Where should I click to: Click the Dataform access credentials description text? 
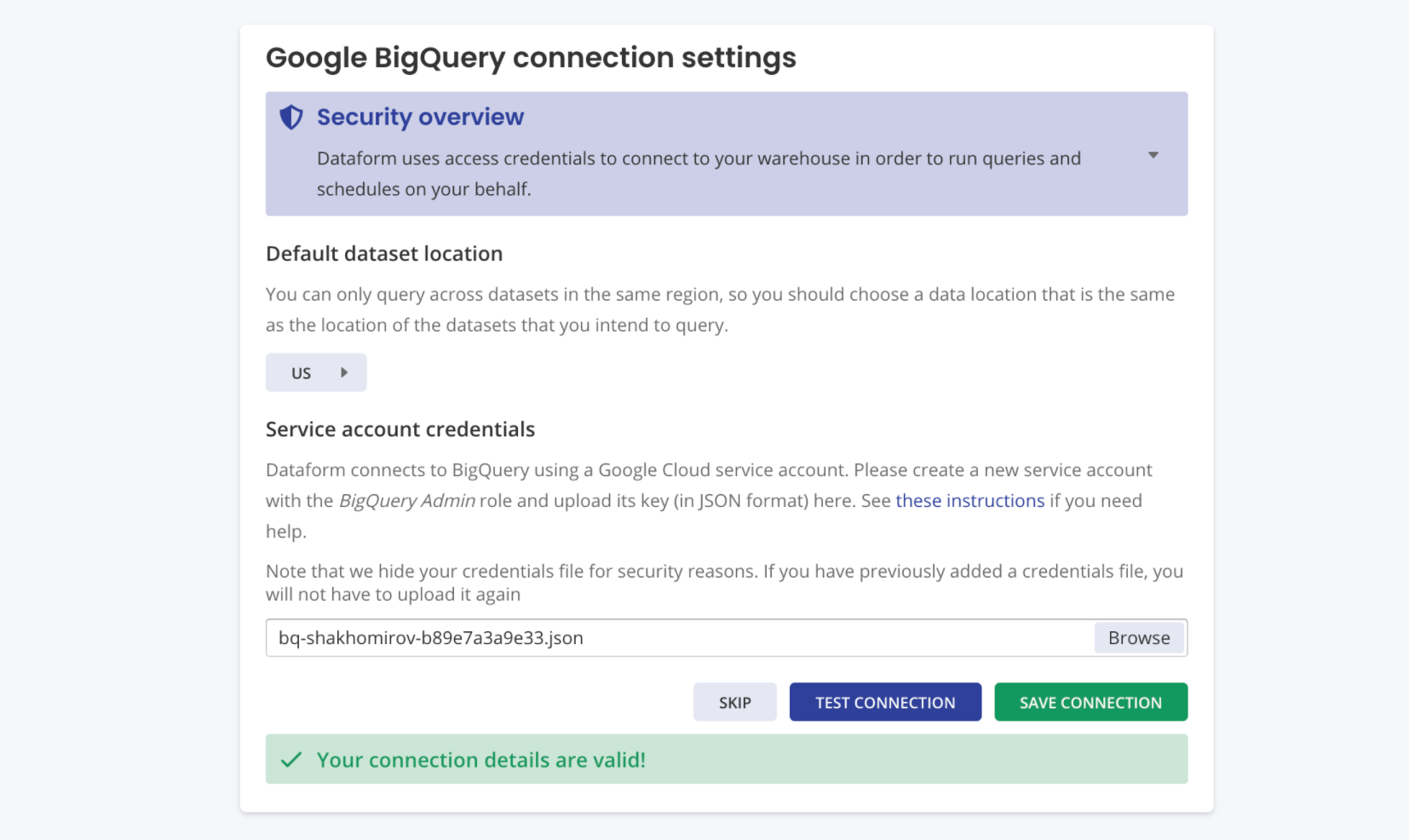[699, 174]
